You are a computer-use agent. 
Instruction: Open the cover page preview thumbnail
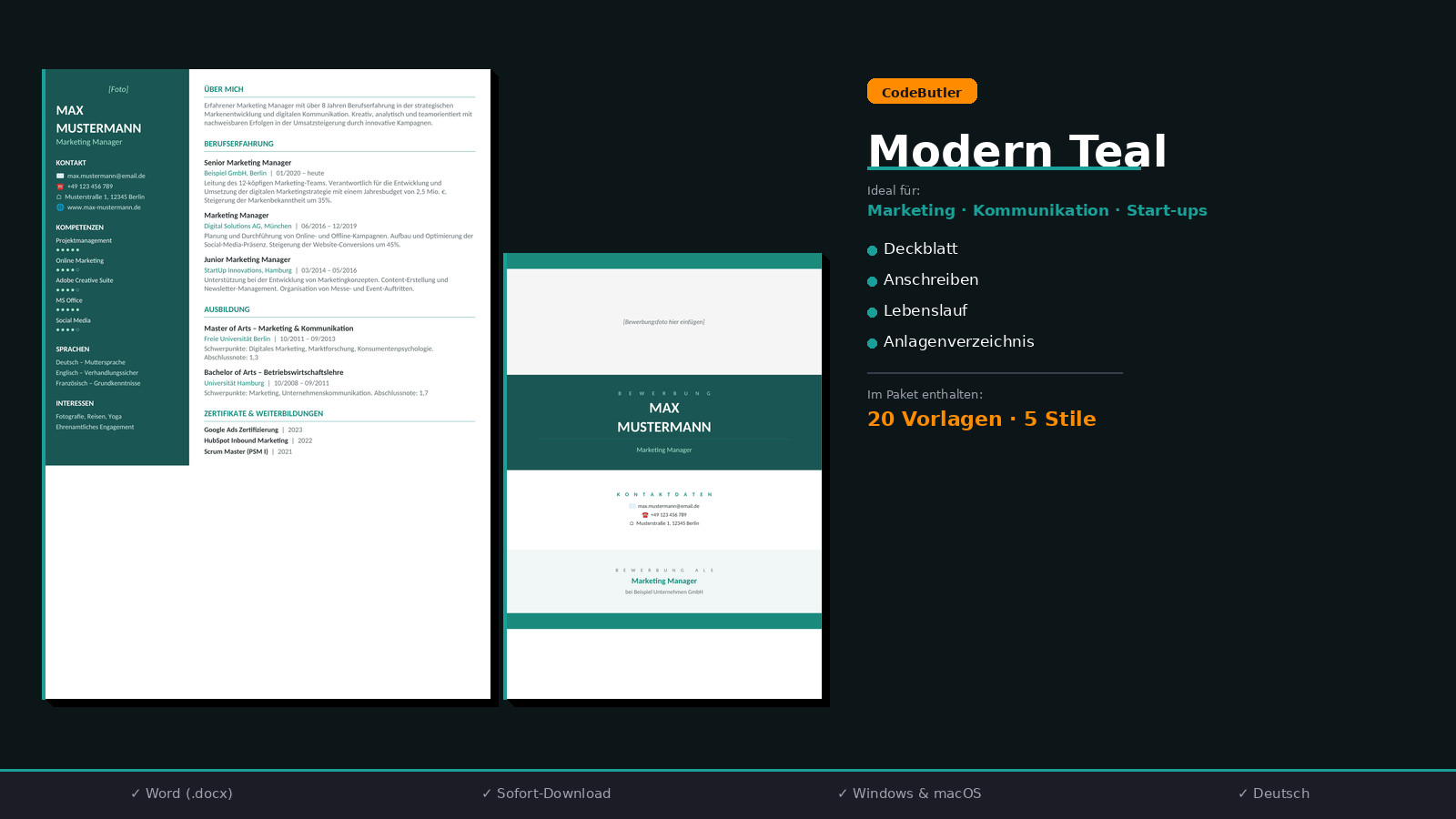[663, 476]
